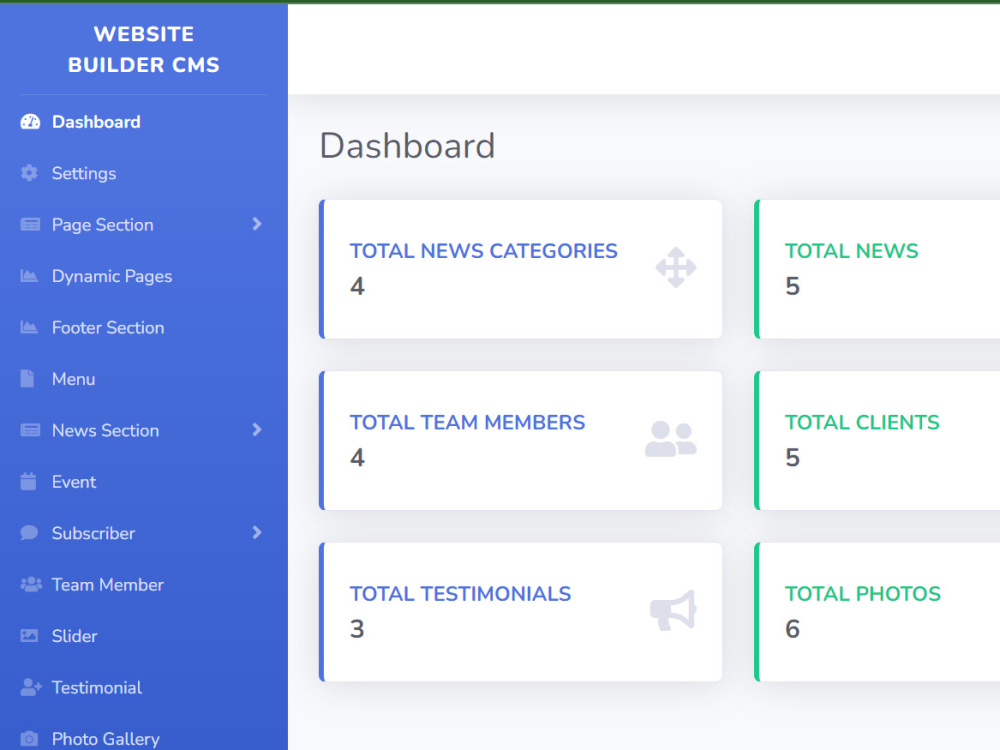Click the Dynamic Pages chart icon
Screen dimensions: 1000x750
(29, 276)
